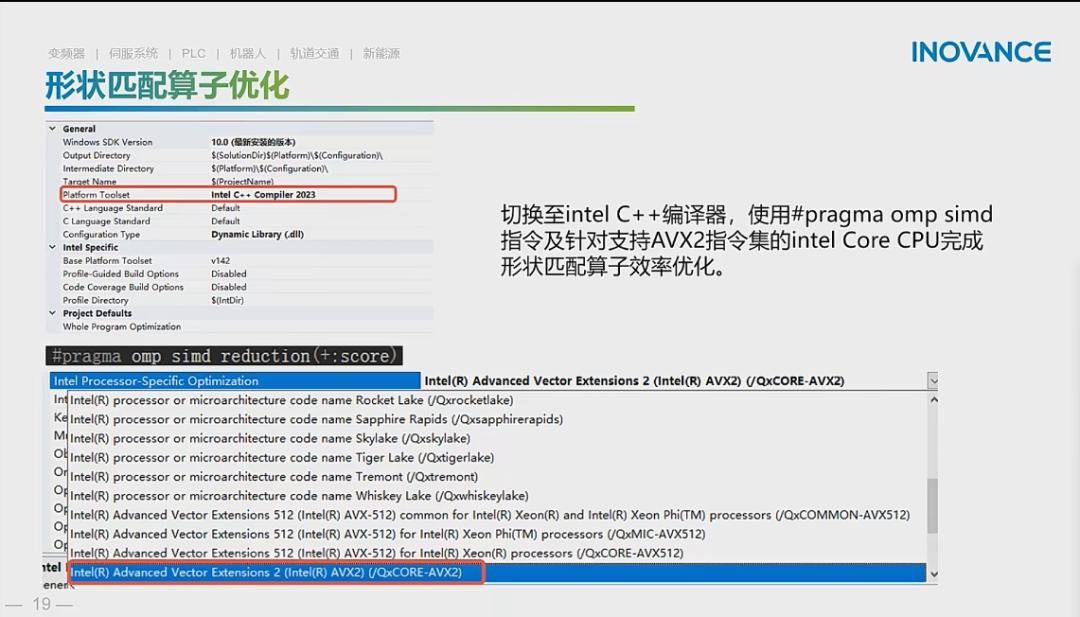Open the Intel Processor-Specific Optimization dropdown
This screenshot has width=1080, height=617.
(x=933, y=380)
